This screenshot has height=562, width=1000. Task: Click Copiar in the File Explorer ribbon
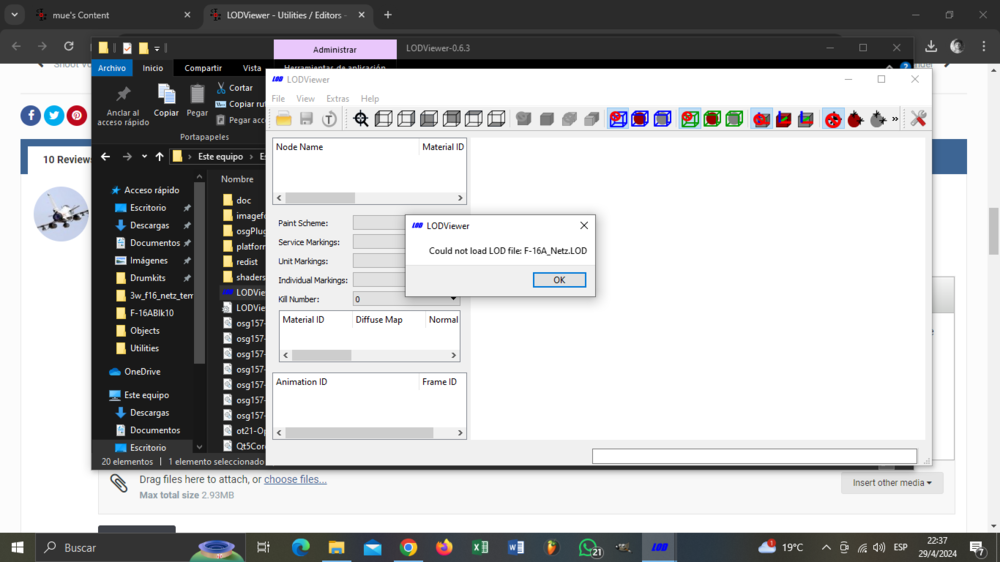166,101
